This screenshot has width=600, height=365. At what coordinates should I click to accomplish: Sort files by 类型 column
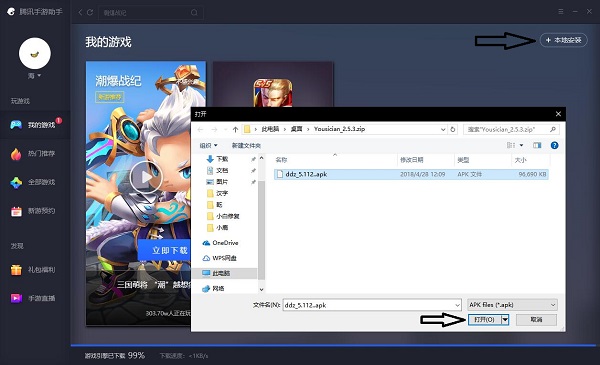tap(463, 160)
